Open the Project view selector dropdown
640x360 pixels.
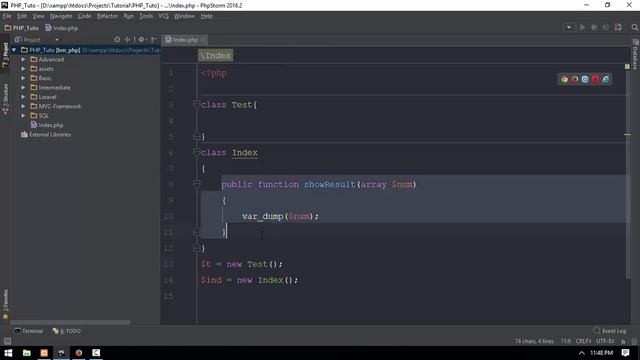37,40
